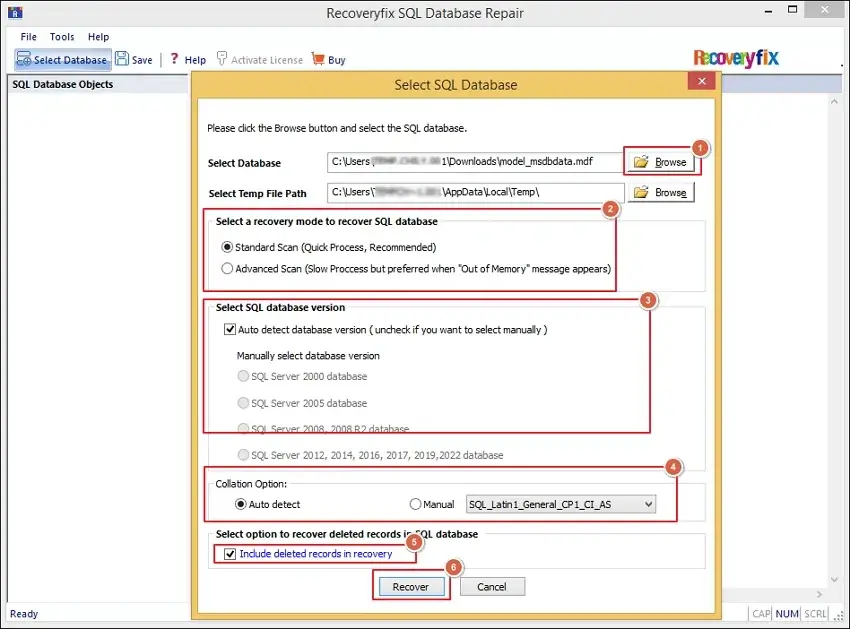Click the Ready status text
Viewport: 850px width, 629px height.
(24, 614)
